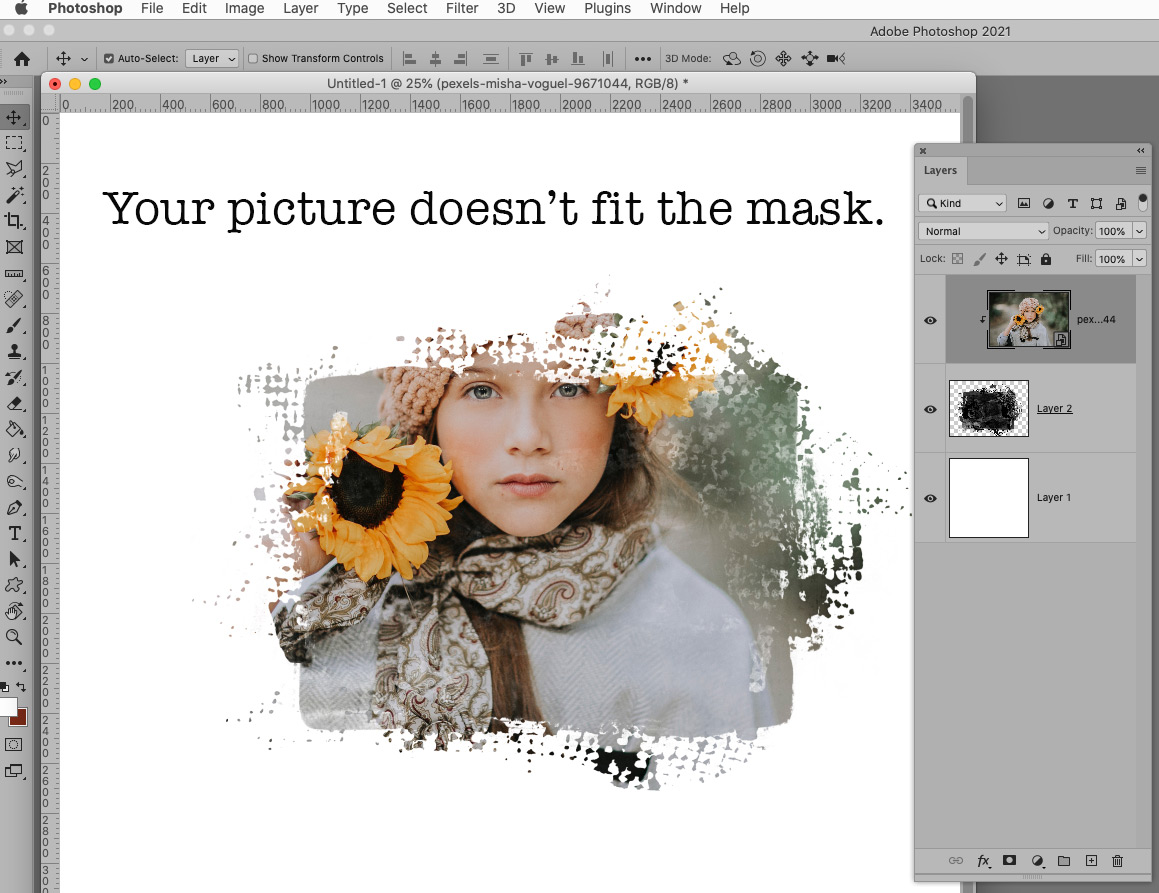Select the Magic Wand tool

point(14,195)
